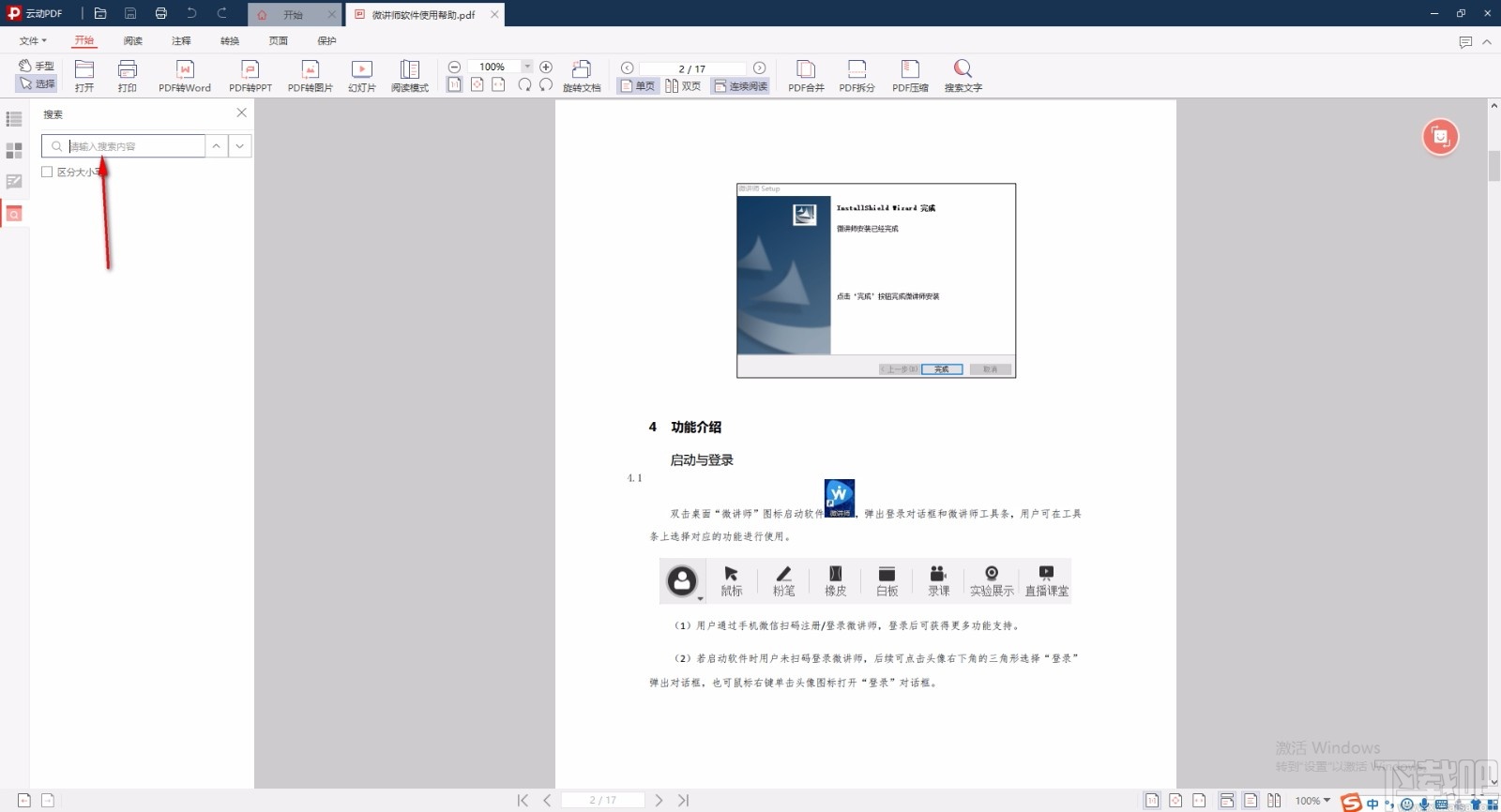The image size is (1501, 812).
Task: Click the save icon in the title bar
Action: tap(130, 13)
